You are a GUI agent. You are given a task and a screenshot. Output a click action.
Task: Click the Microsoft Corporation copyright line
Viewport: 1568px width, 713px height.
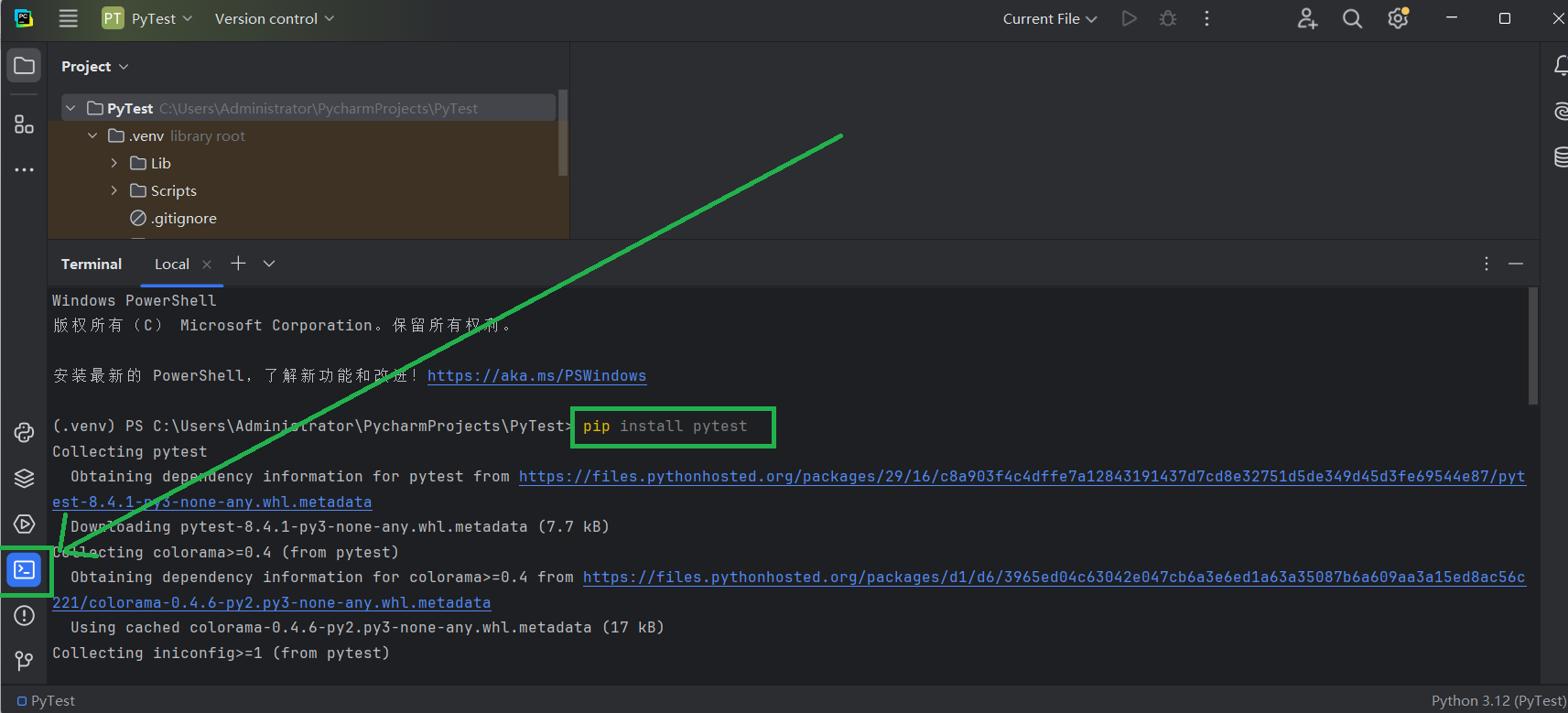coord(282,326)
